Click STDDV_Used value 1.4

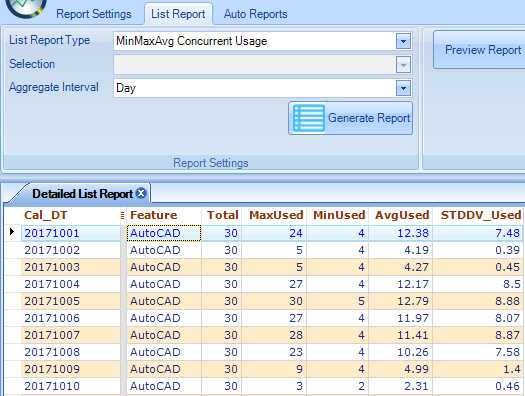478,369
